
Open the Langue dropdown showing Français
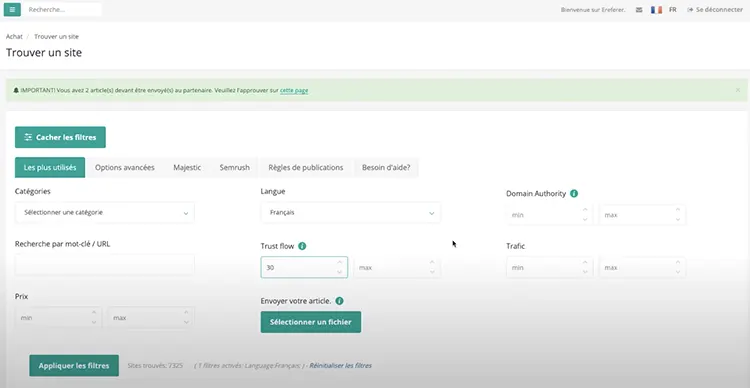tap(351, 212)
